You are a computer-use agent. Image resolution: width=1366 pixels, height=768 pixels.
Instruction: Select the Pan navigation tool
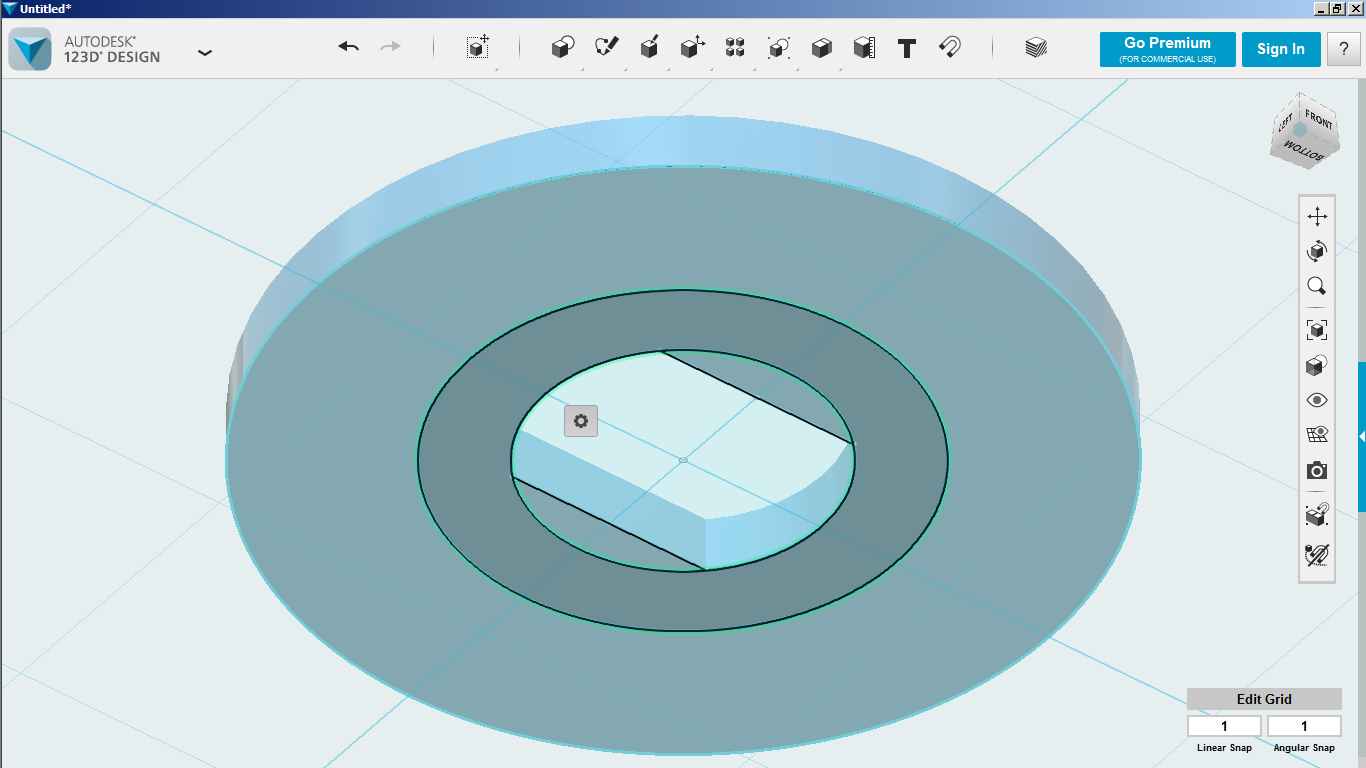pos(1317,216)
